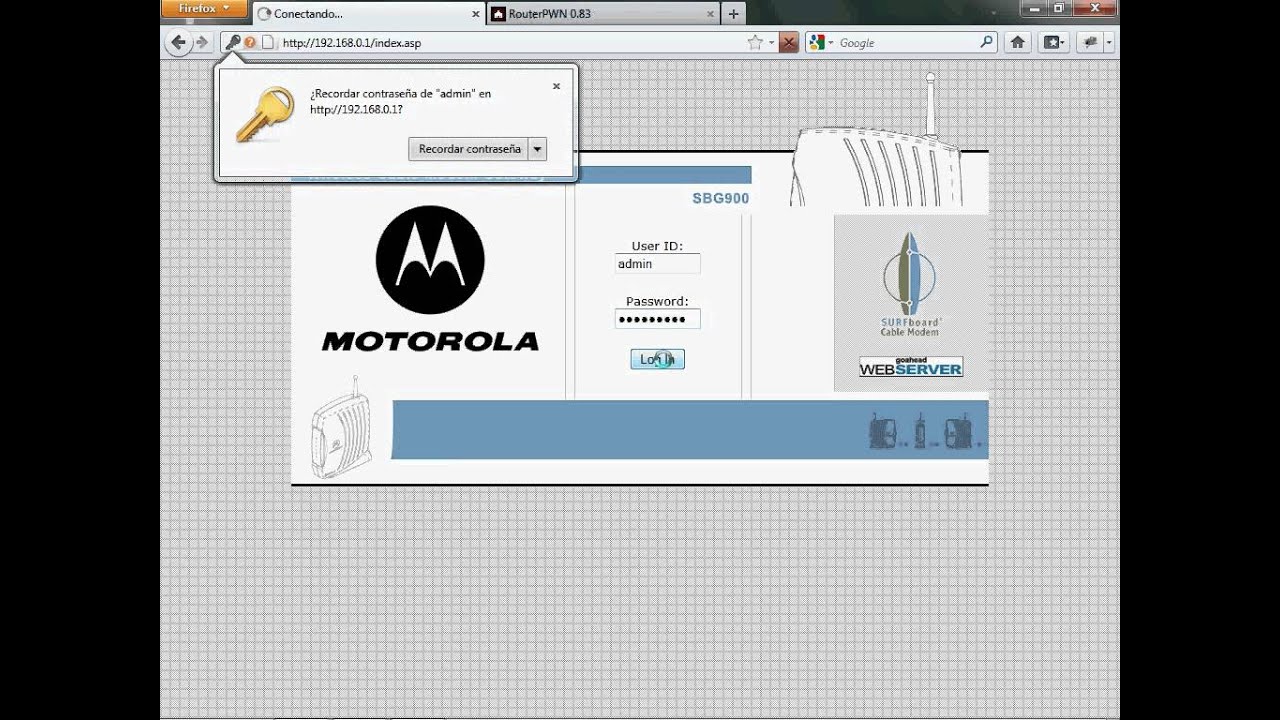Bookmark page with the star icon
1280x720 pixels.
click(755, 43)
